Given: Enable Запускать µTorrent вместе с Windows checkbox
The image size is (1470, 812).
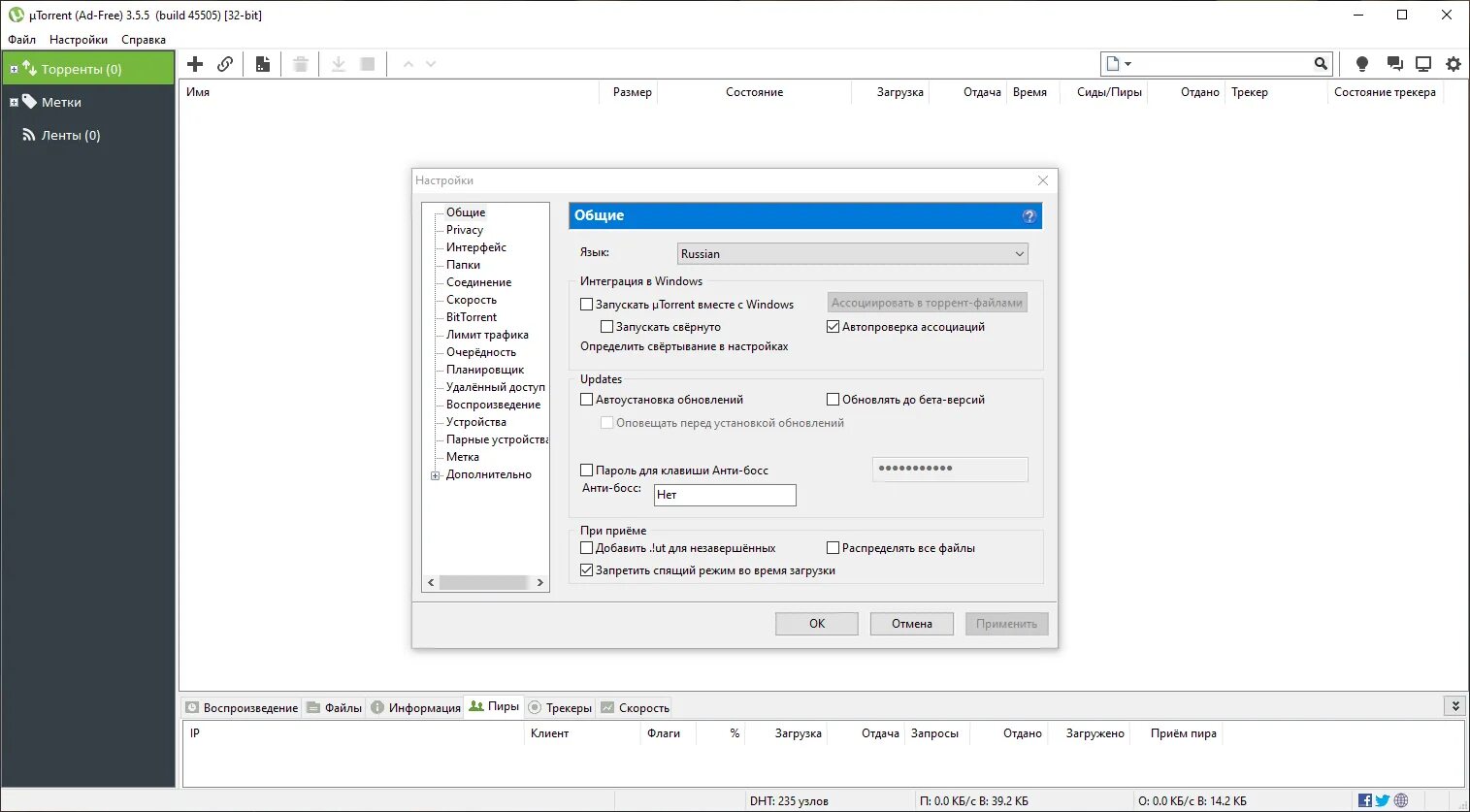Looking at the screenshot, I should [x=586, y=304].
